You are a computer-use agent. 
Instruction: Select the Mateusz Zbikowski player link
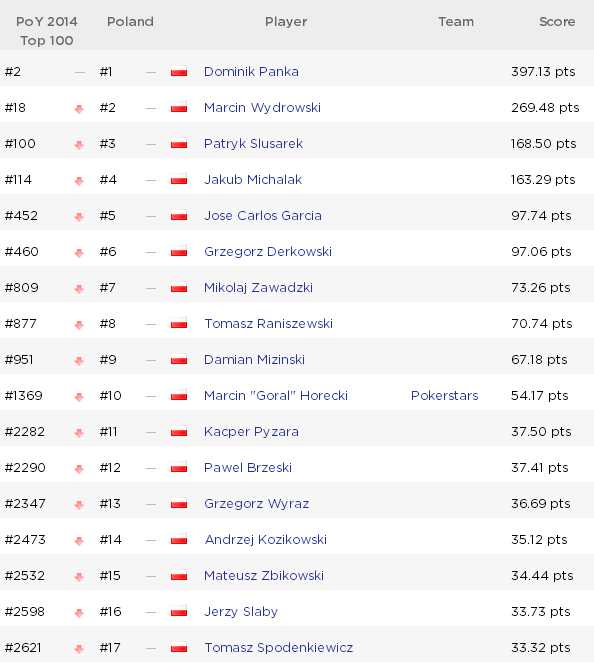pos(264,575)
